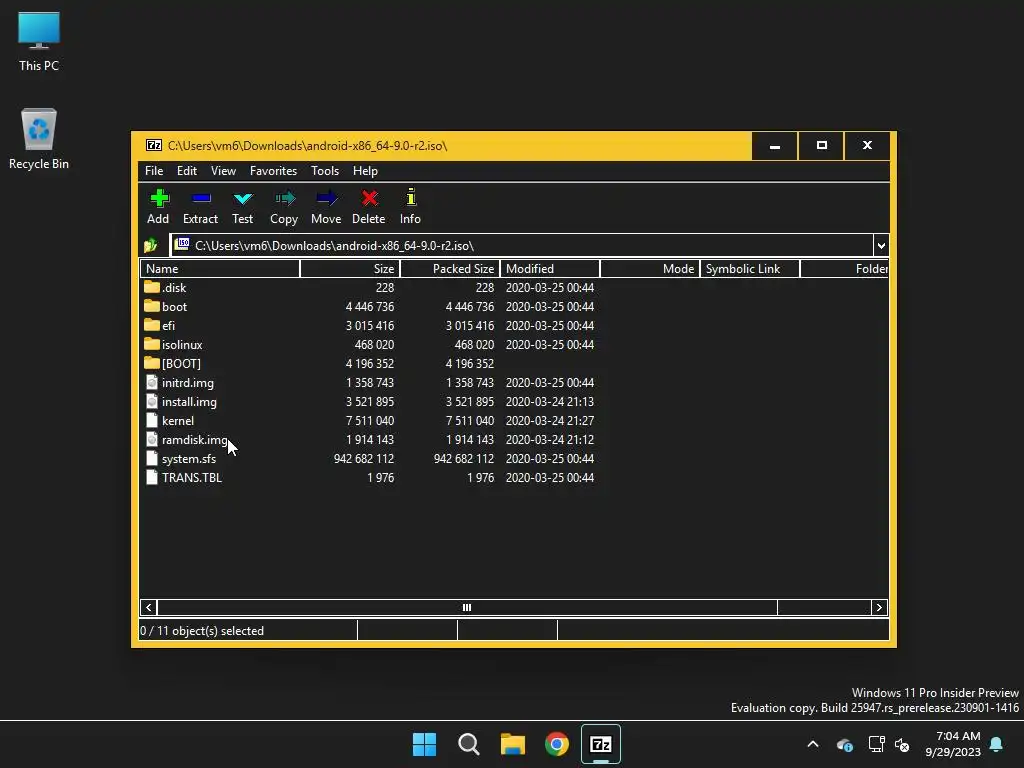Click the scroll left arrow
This screenshot has height=768, width=1024.
[x=149, y=607]
